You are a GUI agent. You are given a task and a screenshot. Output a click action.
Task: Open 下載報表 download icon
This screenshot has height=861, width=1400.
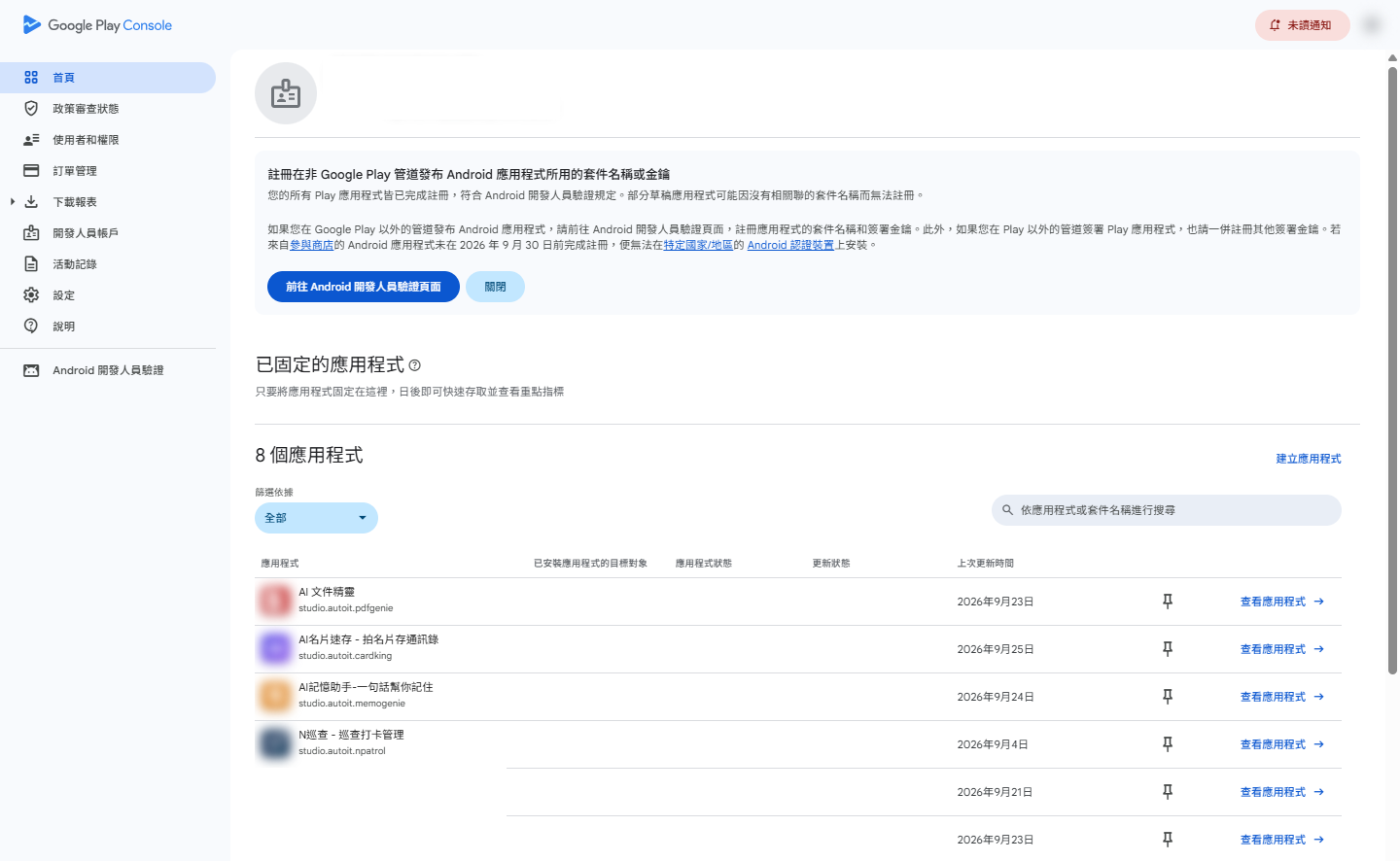pos(31,202)
